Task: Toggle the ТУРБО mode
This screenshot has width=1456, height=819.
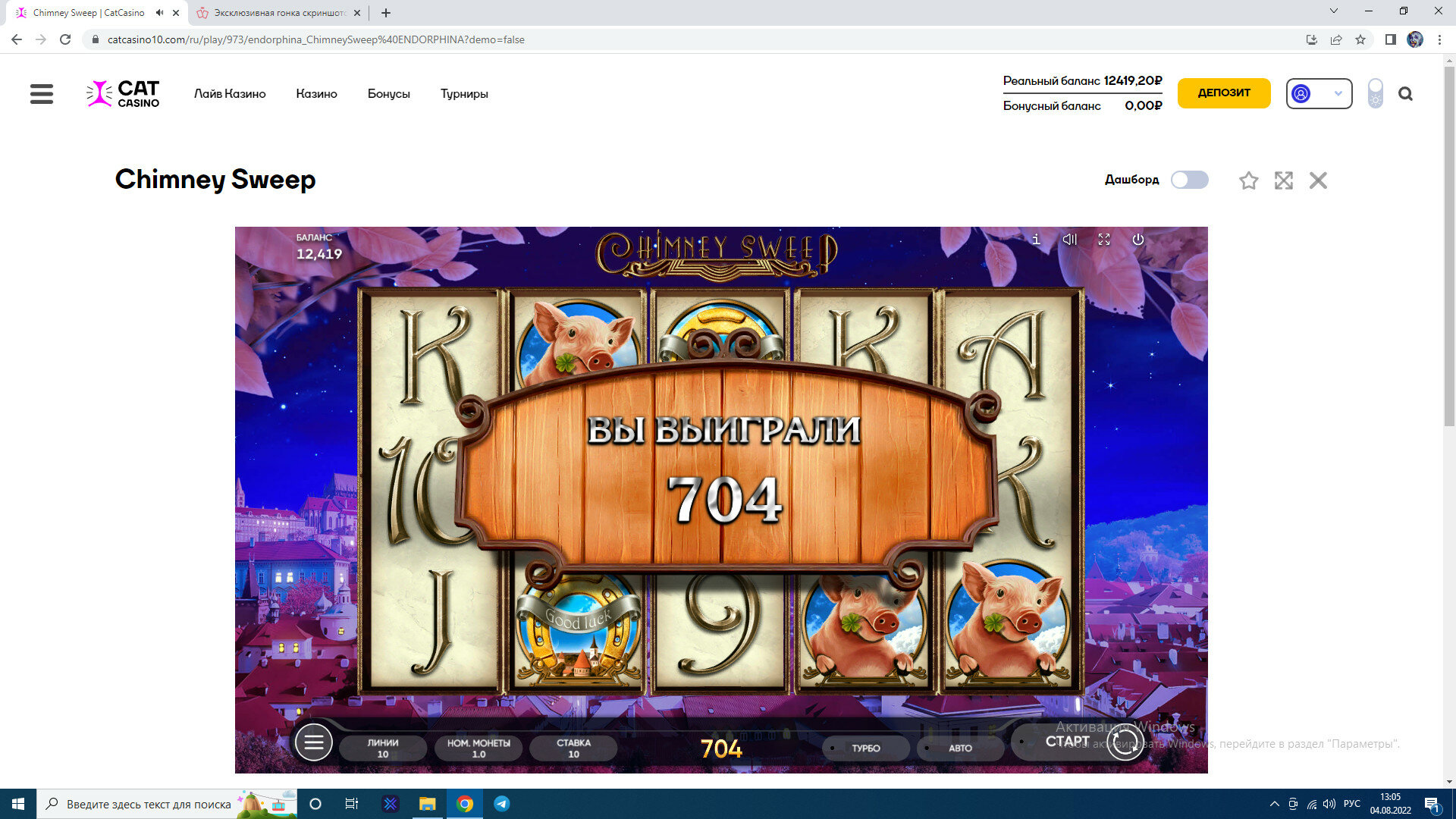Action: 865,748
